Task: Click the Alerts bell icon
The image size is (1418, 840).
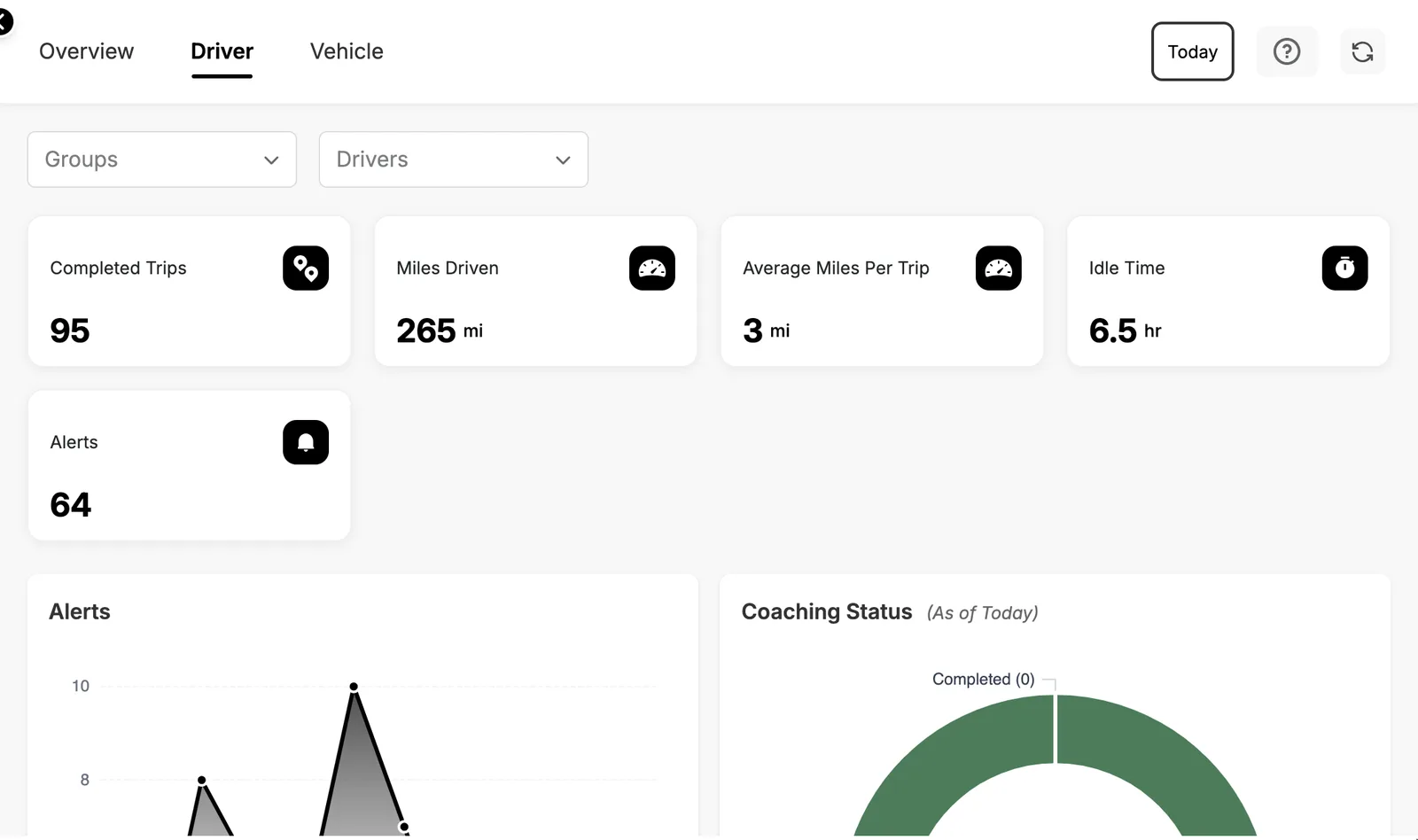Action: [306, 442]
